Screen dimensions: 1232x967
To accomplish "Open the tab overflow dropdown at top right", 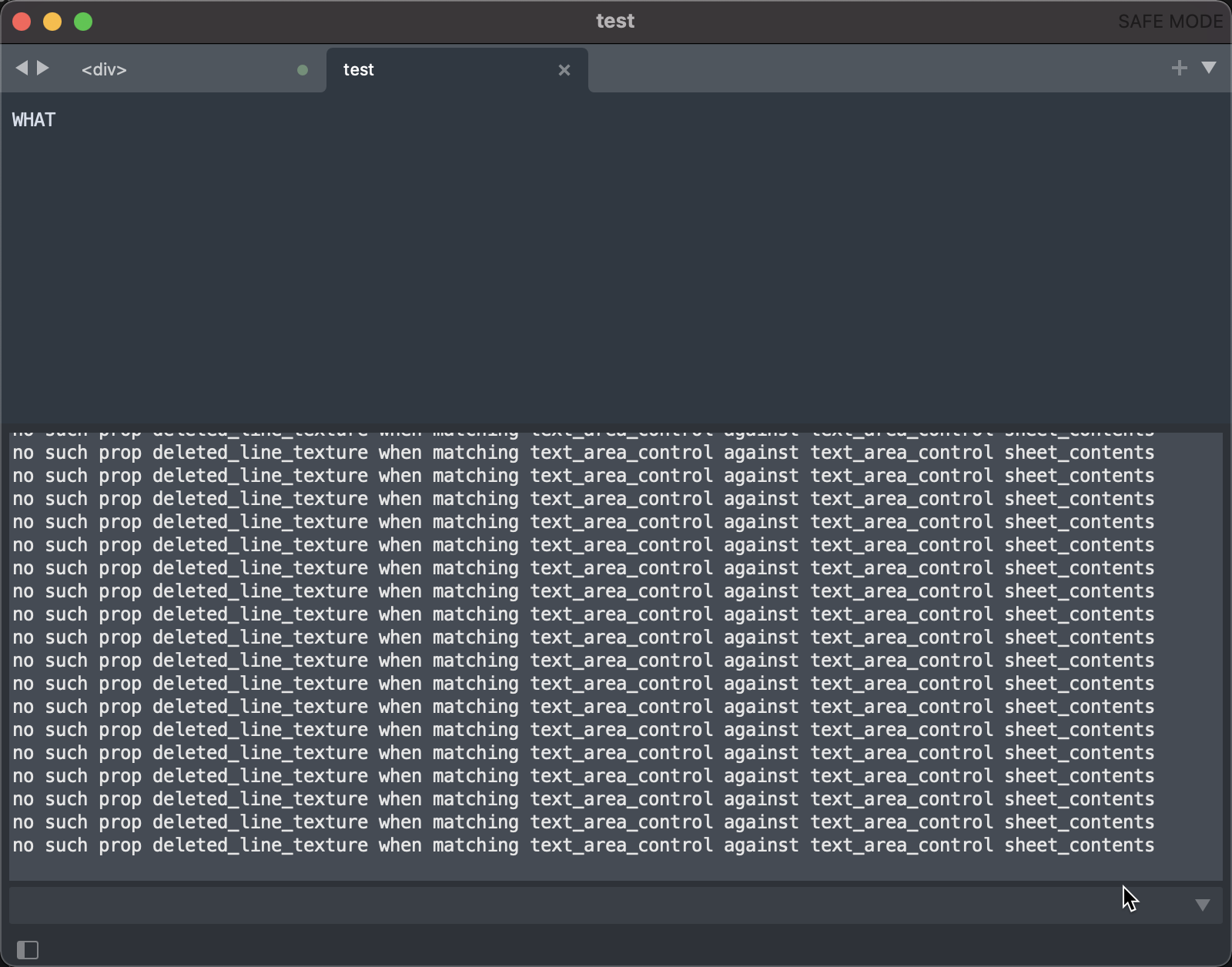I will point(1210,68).
